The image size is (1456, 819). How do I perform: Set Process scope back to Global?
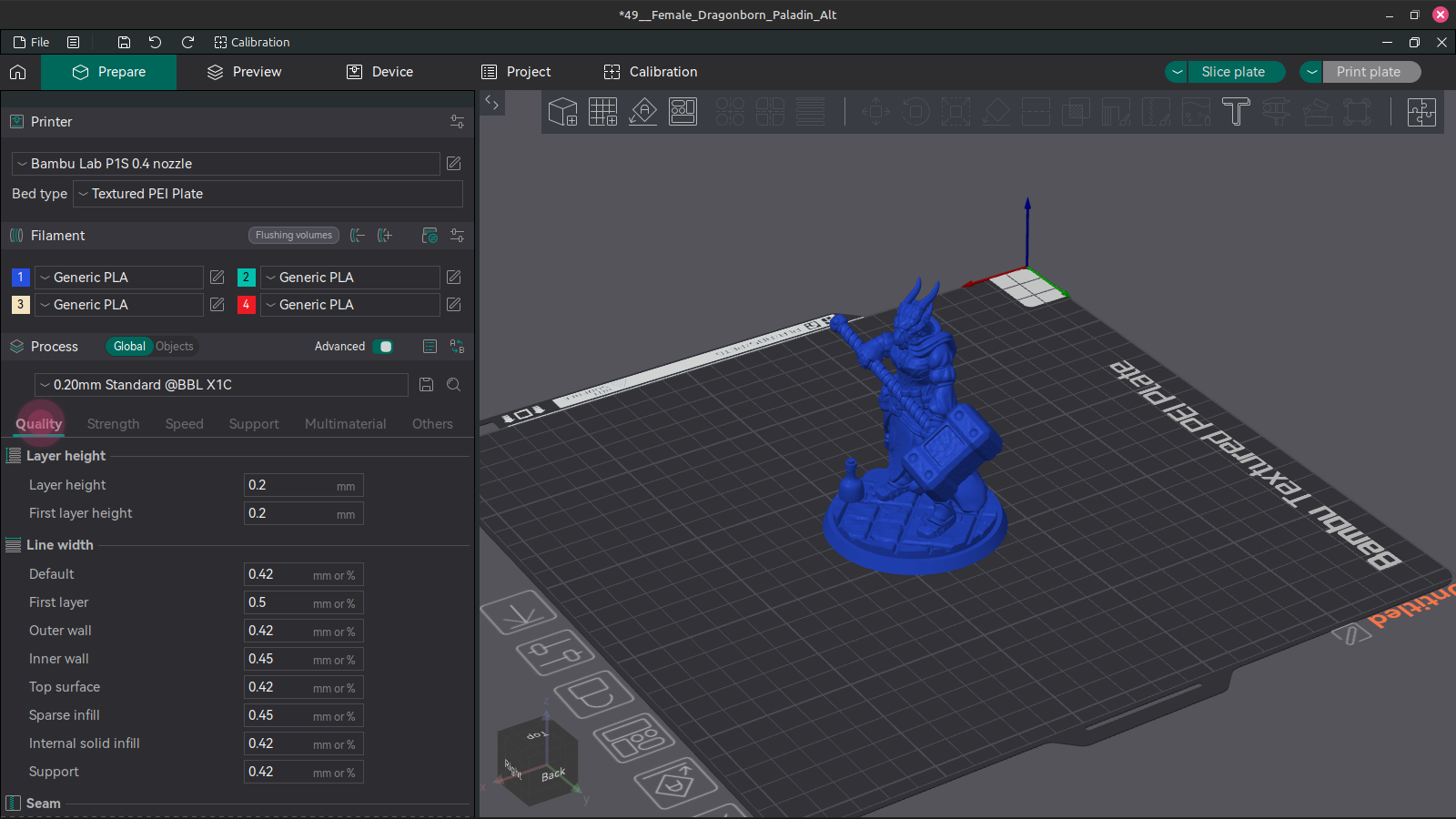(128, 347)
